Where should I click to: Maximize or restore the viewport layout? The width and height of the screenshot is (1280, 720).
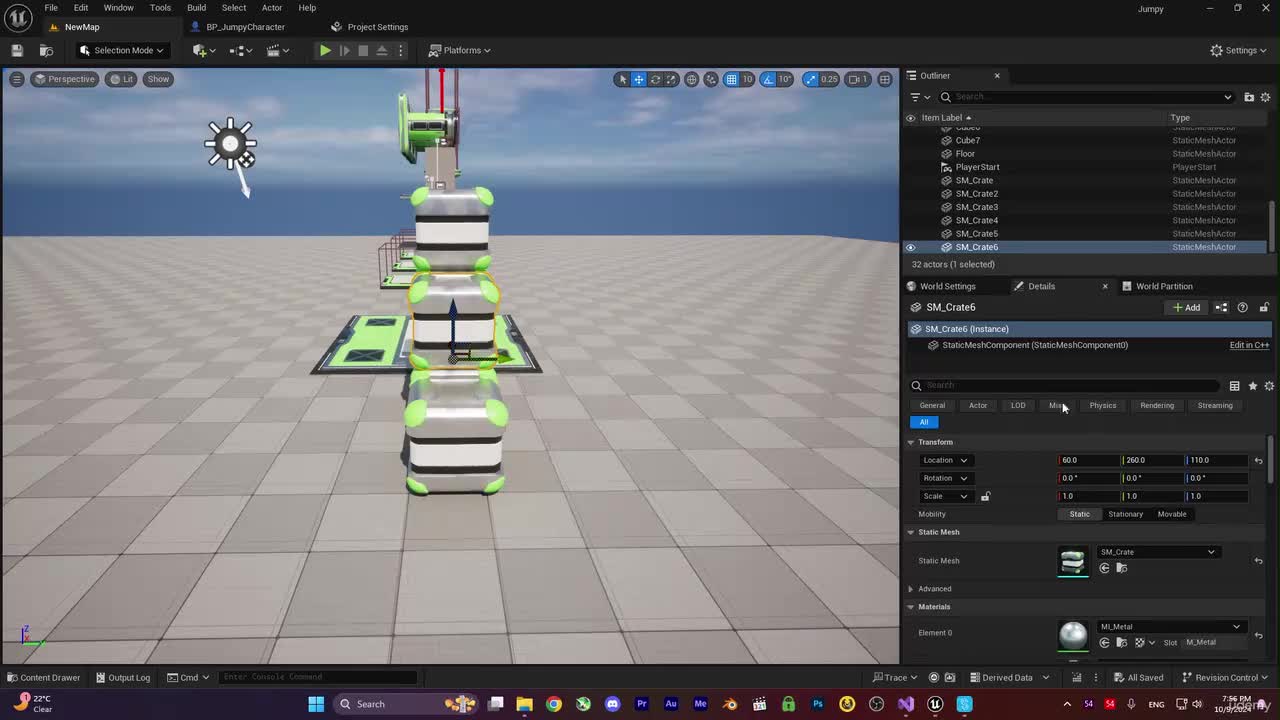click(885, 79)
